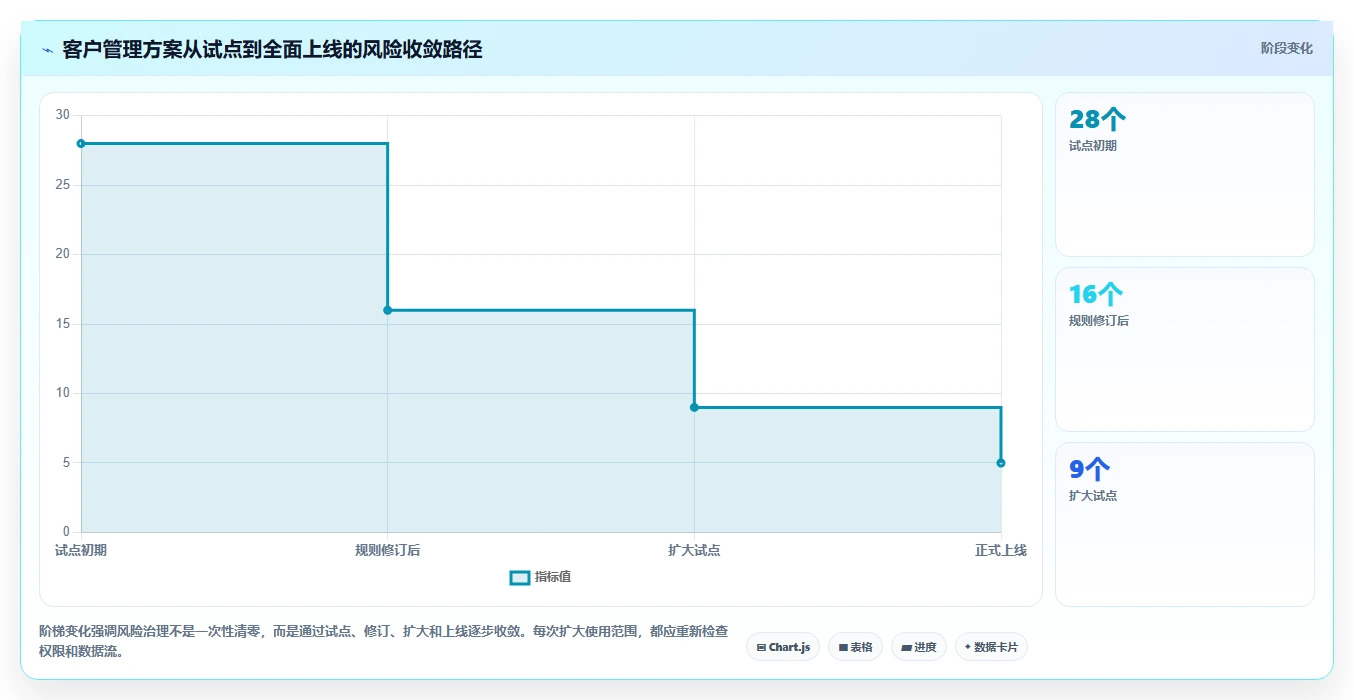Click the y-axis value 25
This screenshot has width=1354, height=700.
[63, 185]
